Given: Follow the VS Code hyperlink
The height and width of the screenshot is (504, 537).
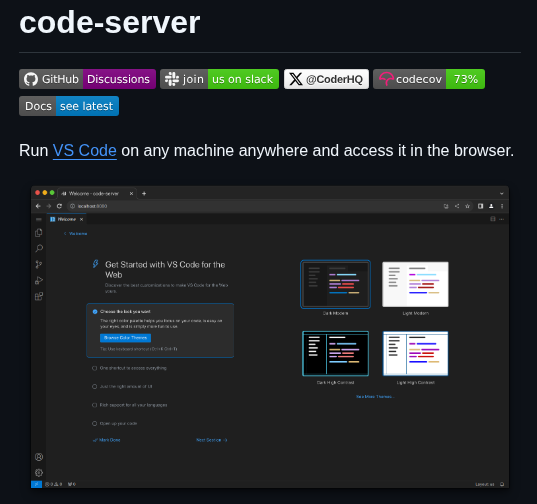Looking at the screenshot, I should click(85, 151).
